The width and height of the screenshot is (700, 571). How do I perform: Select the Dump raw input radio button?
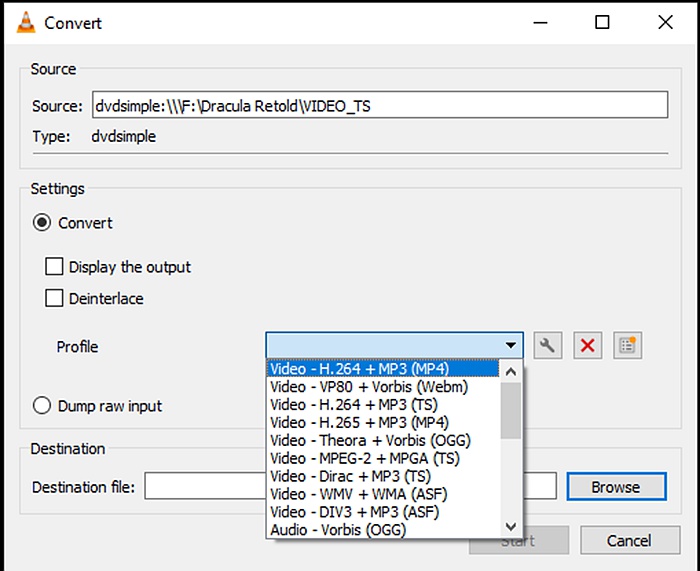click(x=42, y=406)
